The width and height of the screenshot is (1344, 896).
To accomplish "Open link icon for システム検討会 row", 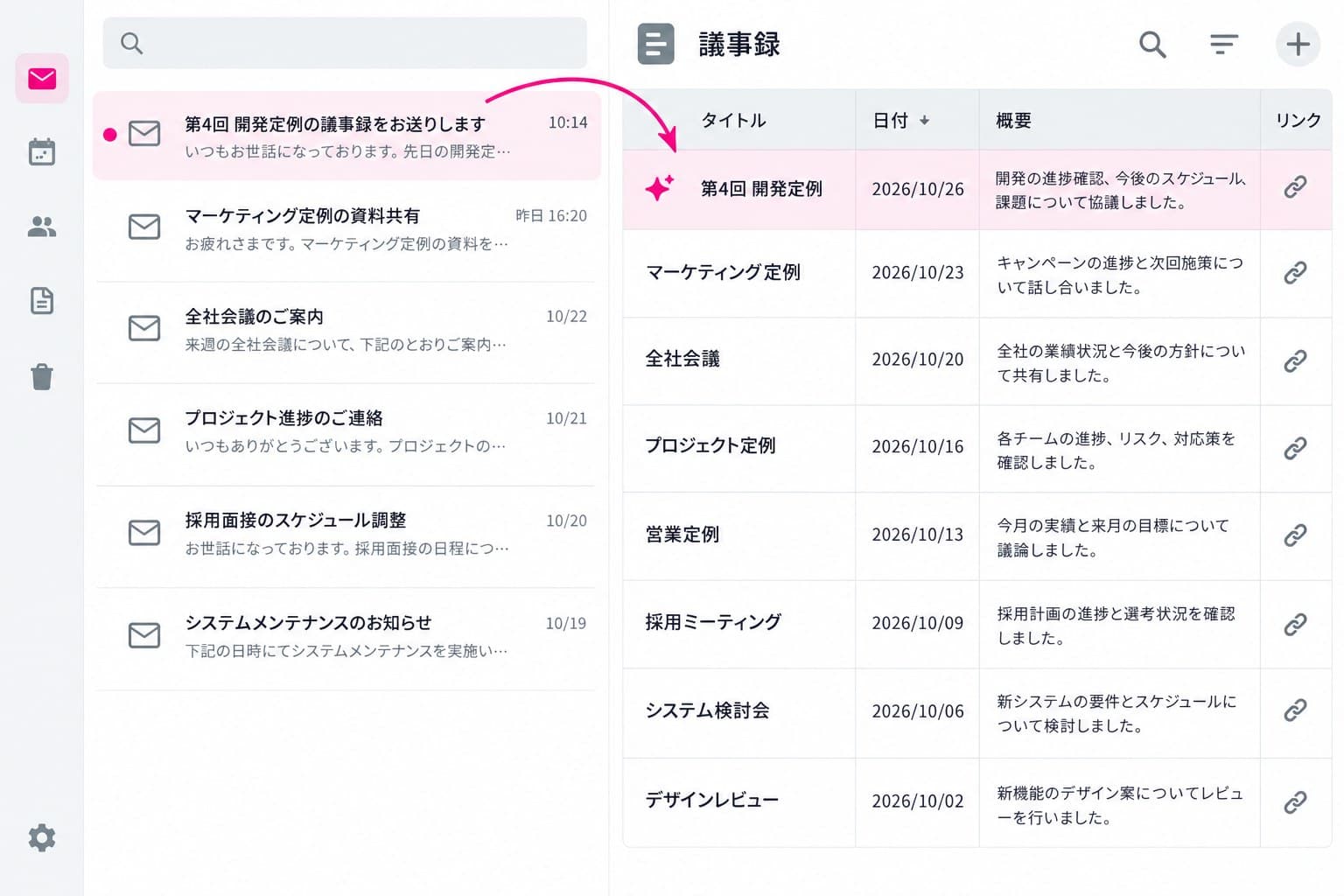I will (x=1295, y=710).
